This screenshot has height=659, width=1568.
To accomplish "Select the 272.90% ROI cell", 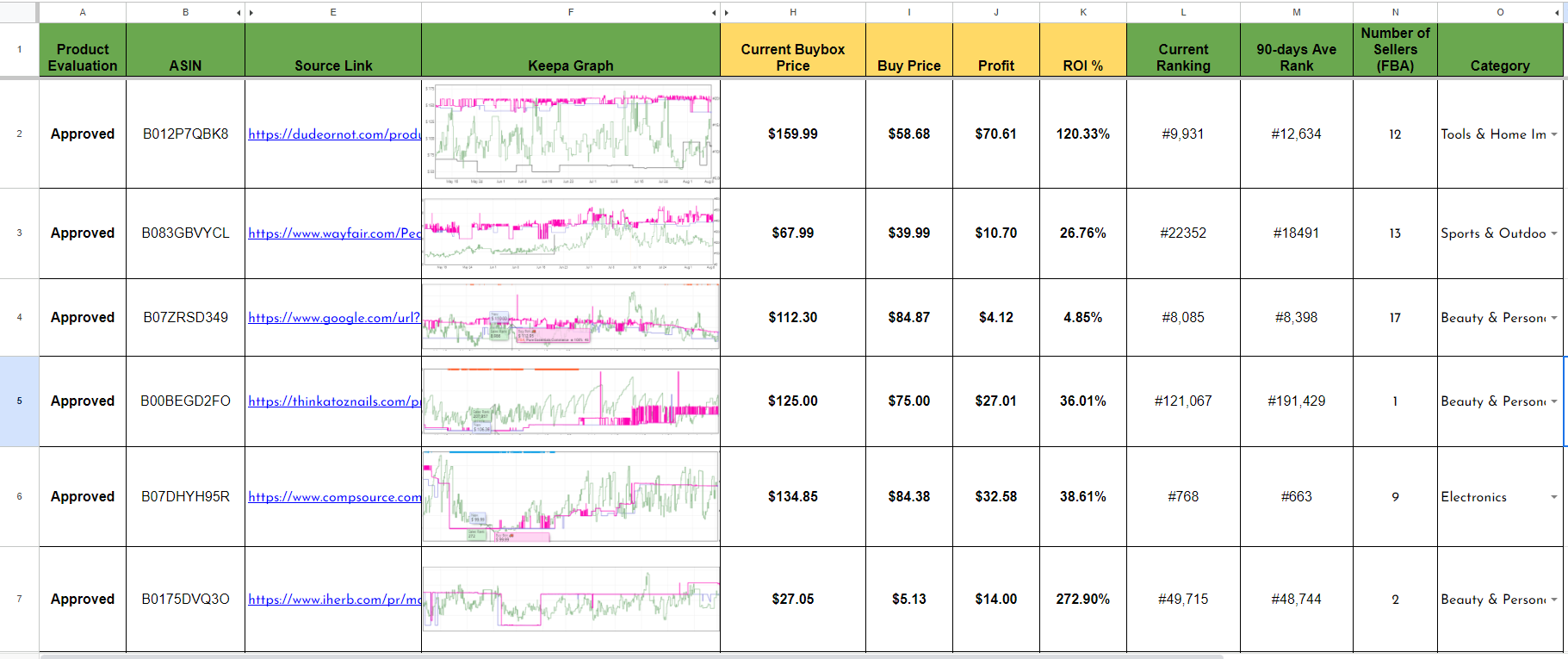I will coord(1083,600).
